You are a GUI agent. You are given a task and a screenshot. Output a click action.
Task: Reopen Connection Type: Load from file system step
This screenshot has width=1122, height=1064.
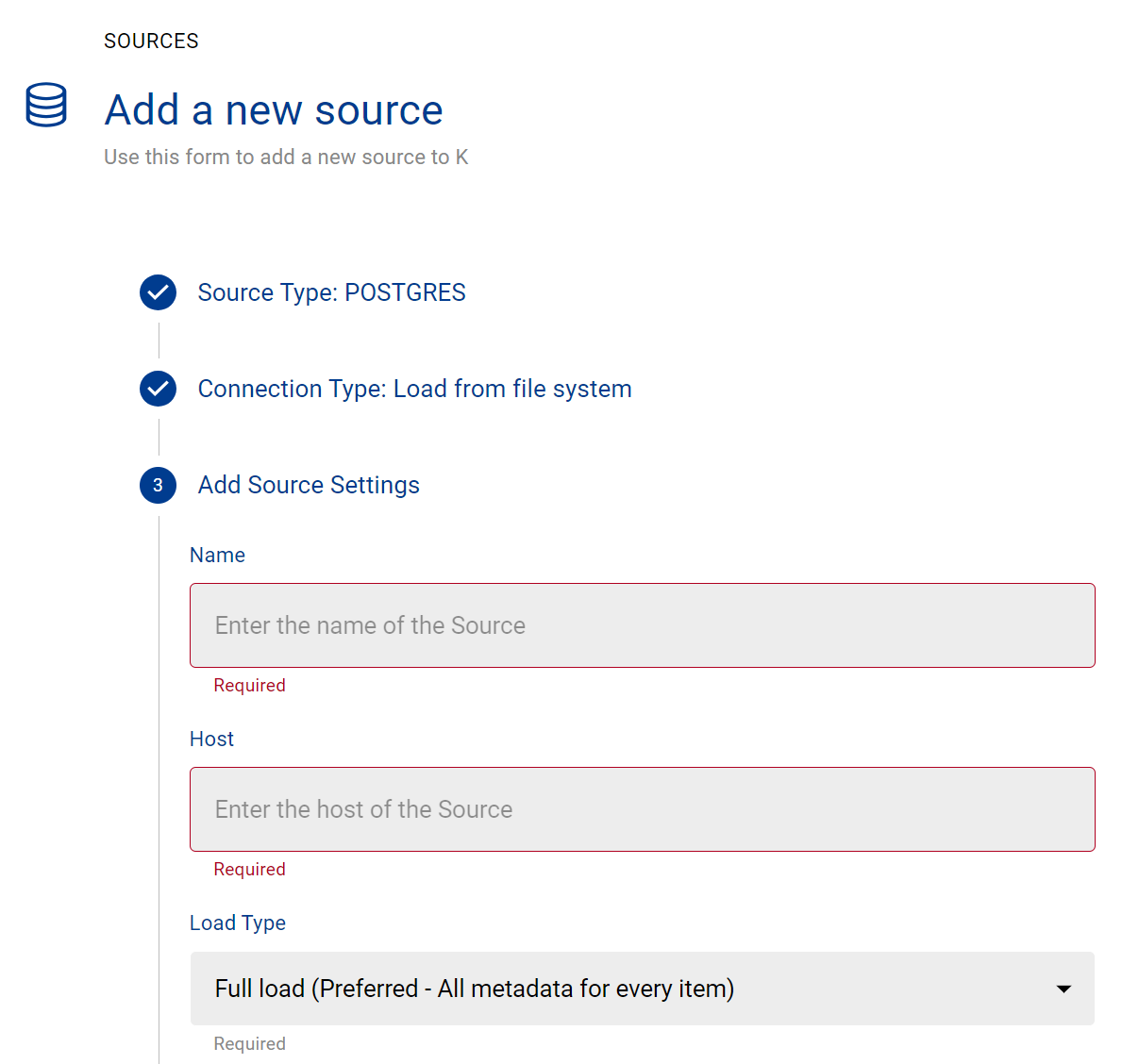(x=414, y=389)
